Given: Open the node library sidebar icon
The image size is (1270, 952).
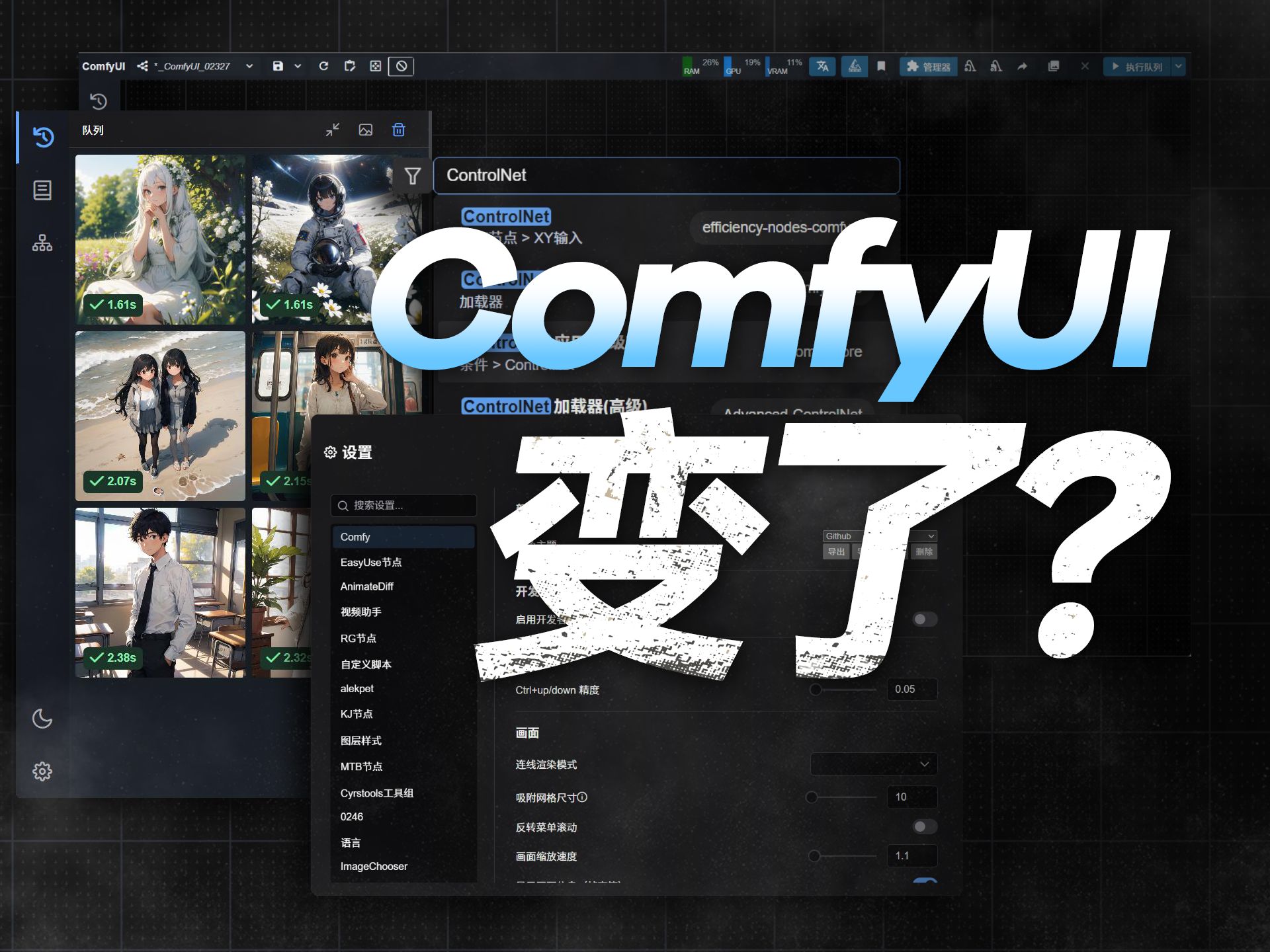Looking at the screenshot, I should [42, 190].
